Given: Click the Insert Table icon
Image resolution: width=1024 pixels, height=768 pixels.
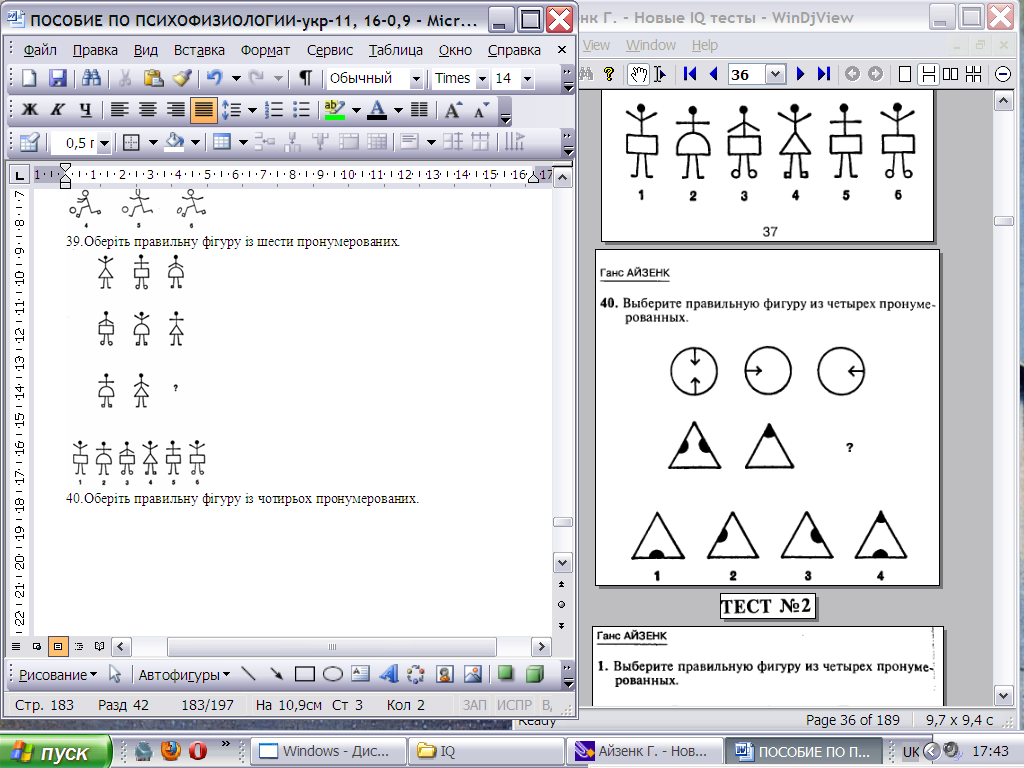Looking at the screenshot, I should (222, 142).
